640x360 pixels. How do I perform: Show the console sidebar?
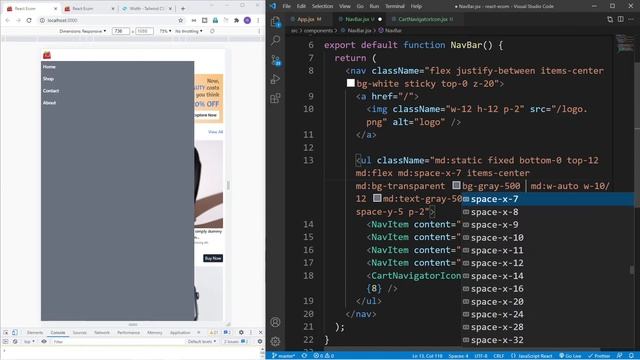(6, 341)
